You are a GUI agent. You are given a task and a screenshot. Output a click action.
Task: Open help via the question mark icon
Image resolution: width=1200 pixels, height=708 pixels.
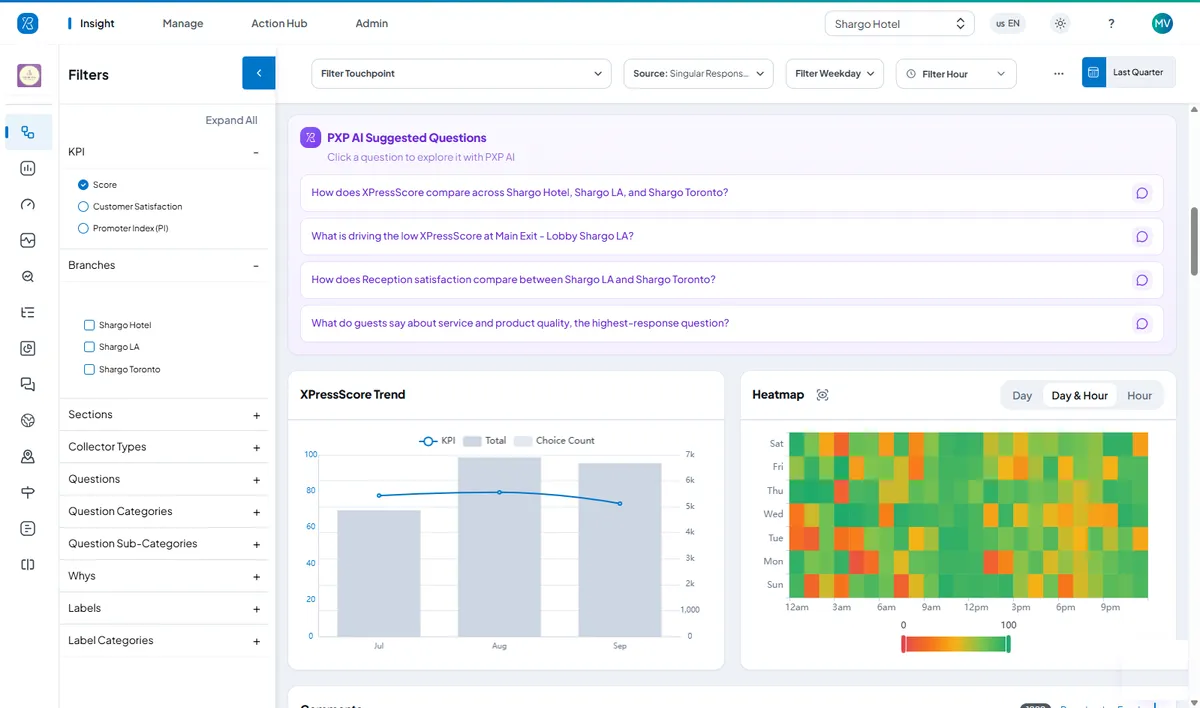[x=1111, y=24]
